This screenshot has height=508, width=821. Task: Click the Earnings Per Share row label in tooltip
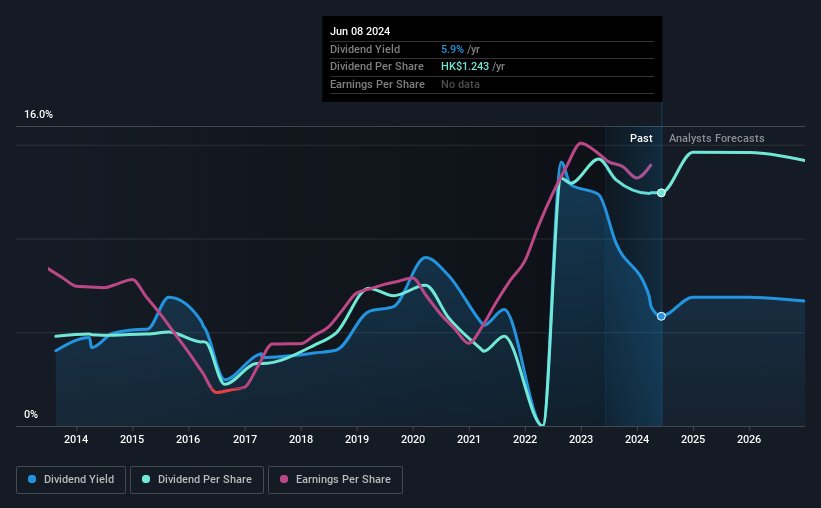point(377,84)
